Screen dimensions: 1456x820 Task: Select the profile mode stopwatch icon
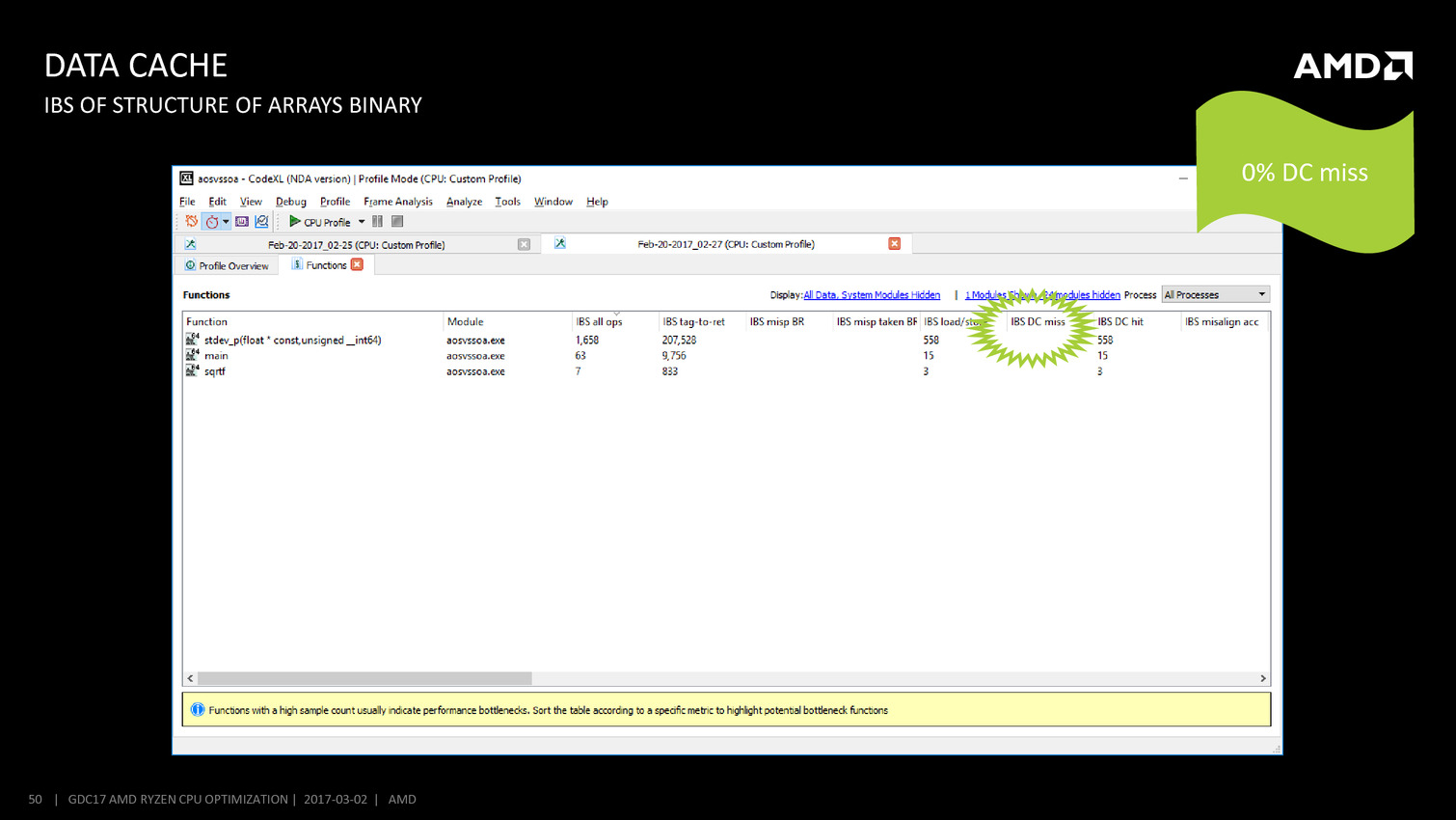(211, 222)
